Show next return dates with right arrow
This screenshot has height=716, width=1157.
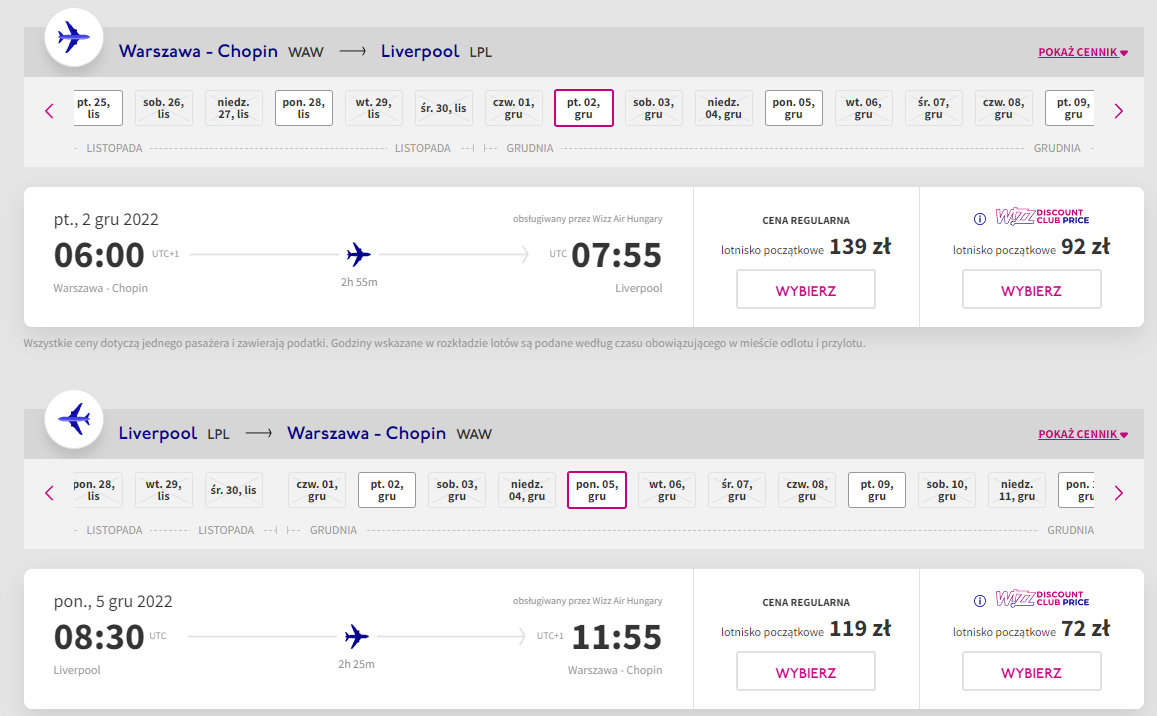pos(1119,493)
